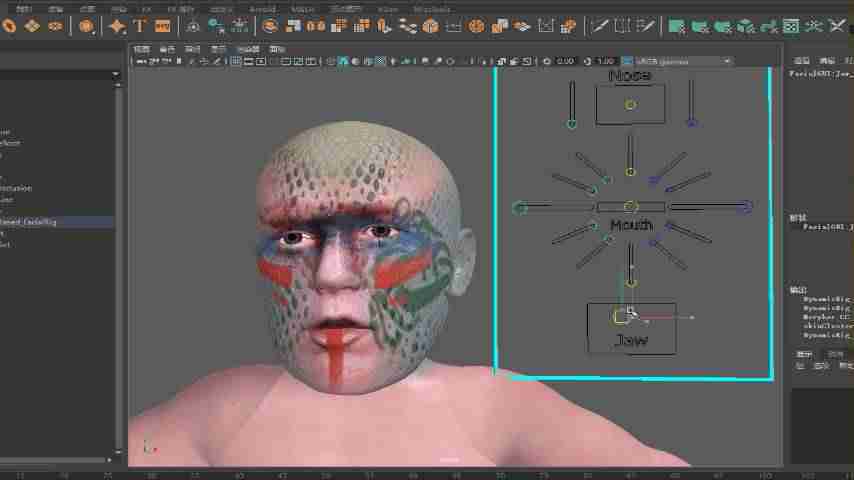This screenshot has height=480, width=854.
Task: Switch to the first tab of the right-side panel
Action: click(x=801, y=60)
